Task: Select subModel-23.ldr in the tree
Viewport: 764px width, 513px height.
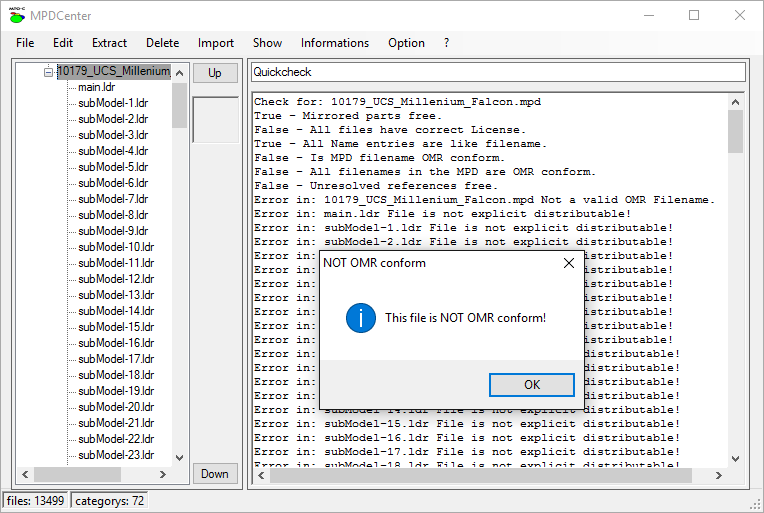Action: click(x=116, y=455)
